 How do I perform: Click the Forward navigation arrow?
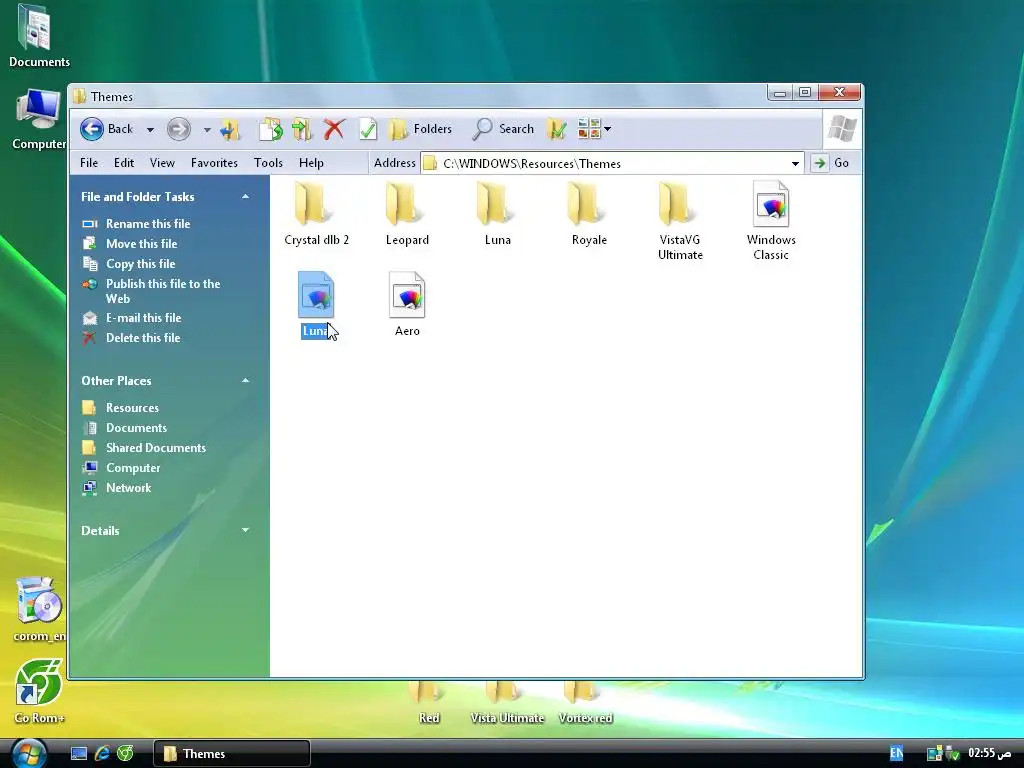(x=178, y=129)
